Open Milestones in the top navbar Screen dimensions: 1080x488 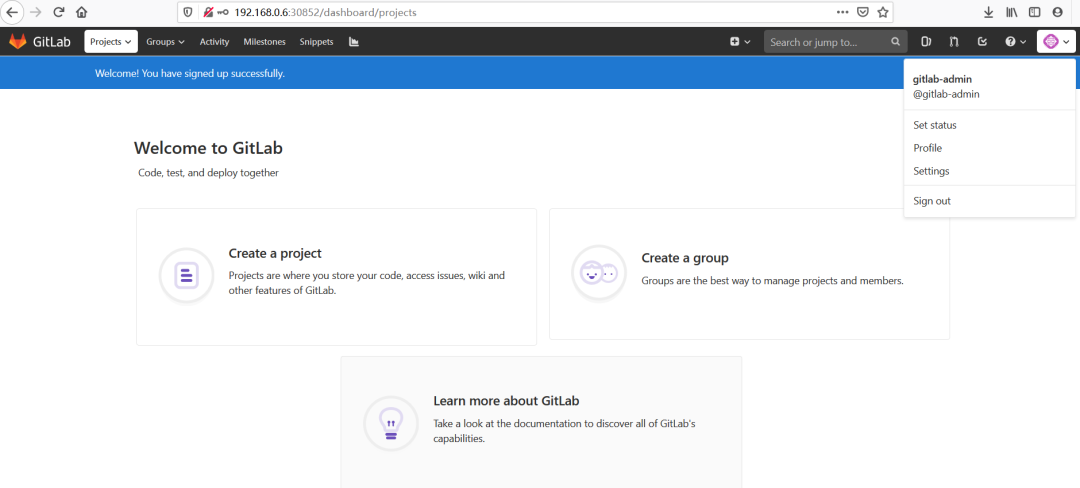coord(264,42)
